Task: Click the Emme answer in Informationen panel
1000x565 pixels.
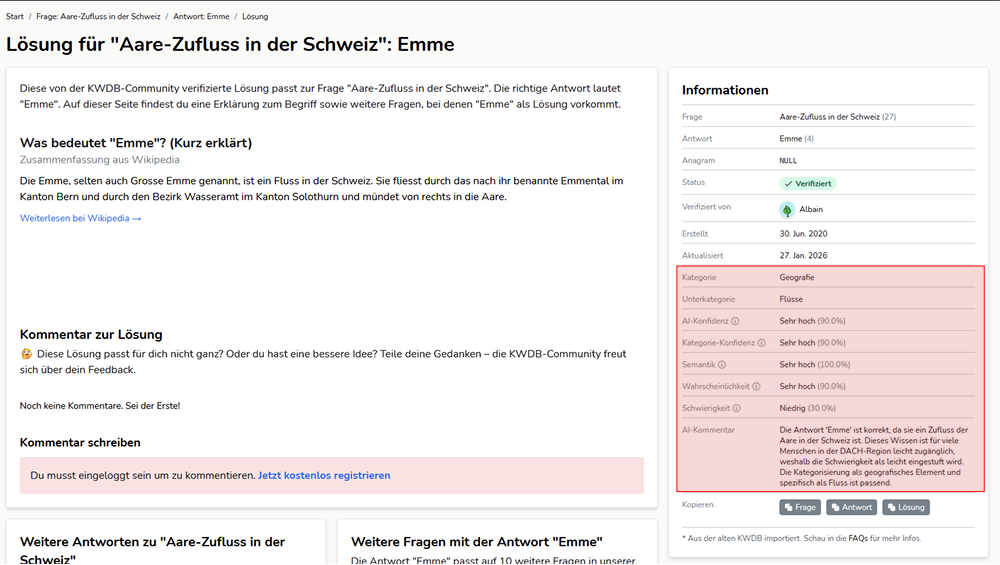Action: 790,139
